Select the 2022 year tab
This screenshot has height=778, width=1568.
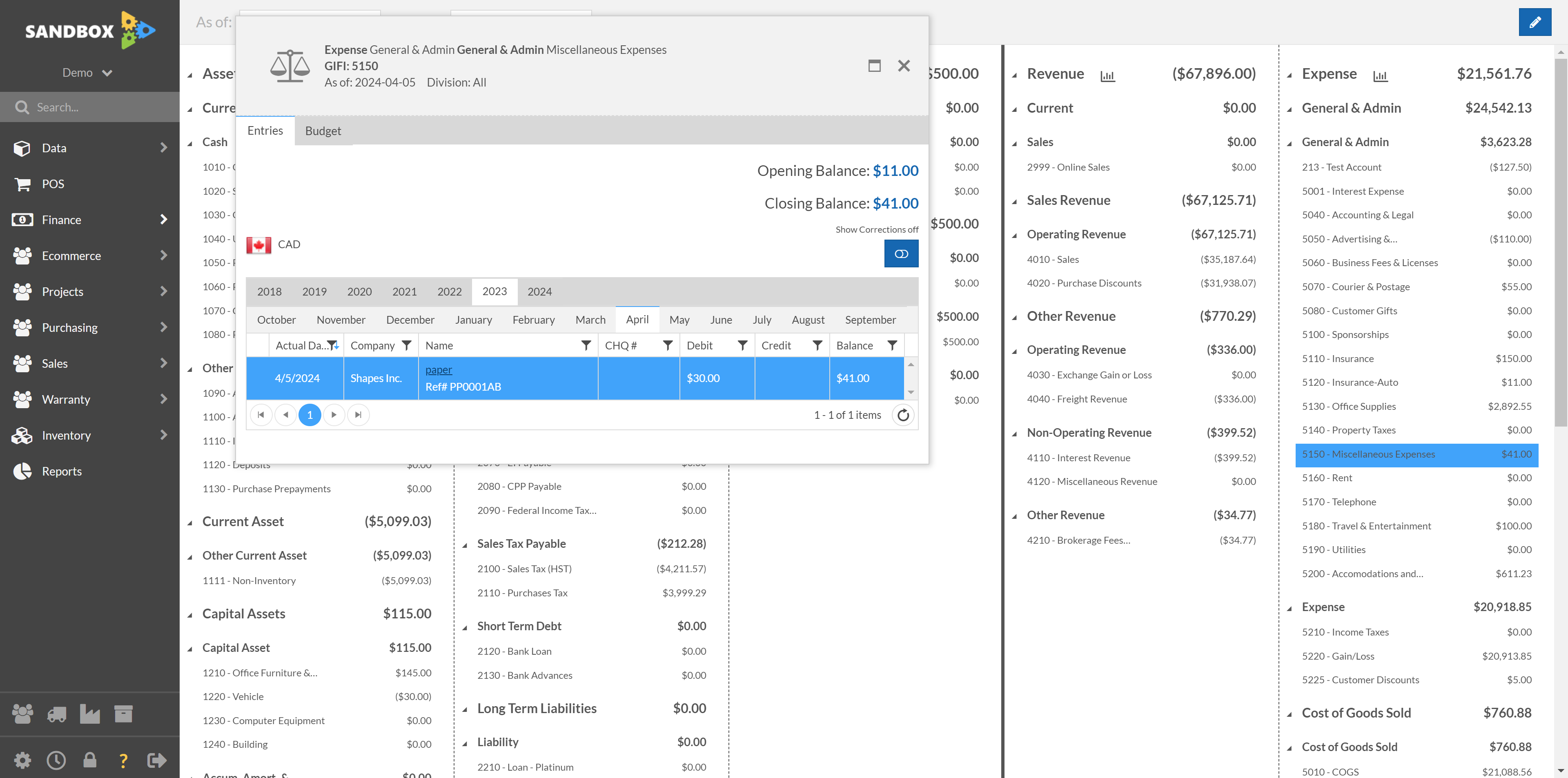449,291
